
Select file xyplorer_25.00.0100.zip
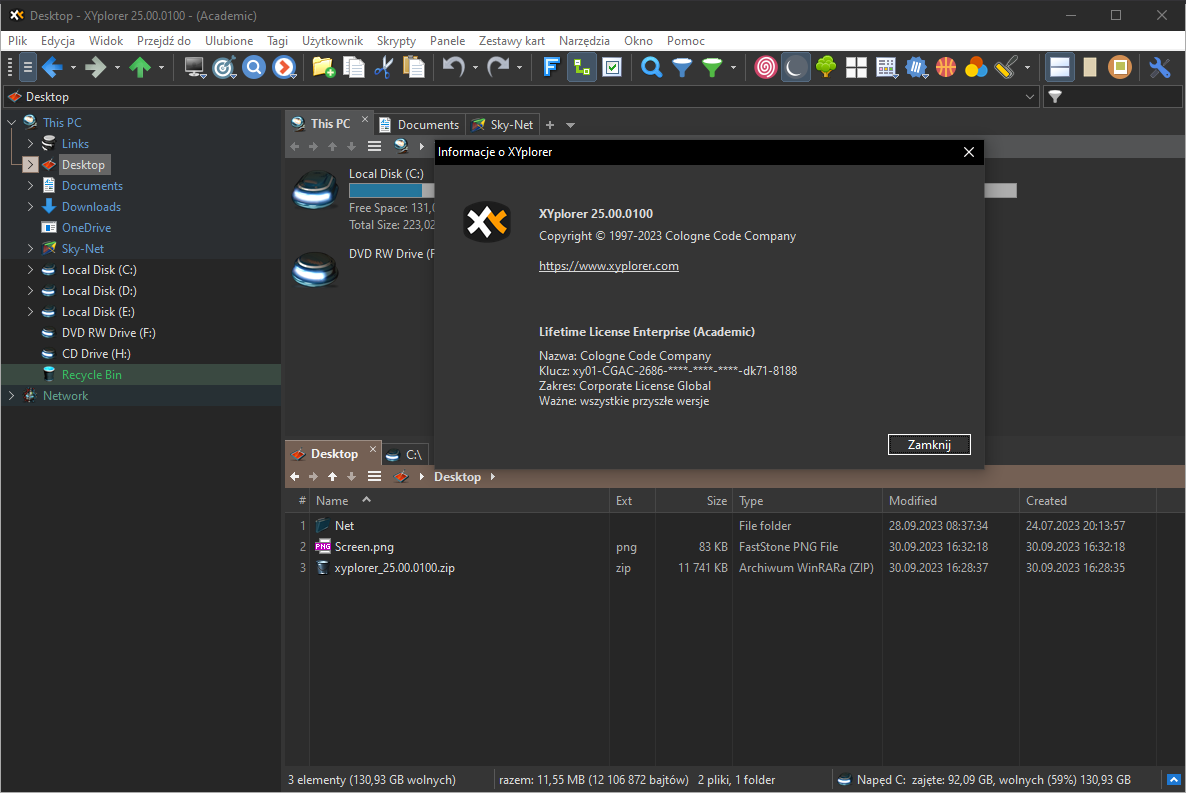[x=394, y=568]
